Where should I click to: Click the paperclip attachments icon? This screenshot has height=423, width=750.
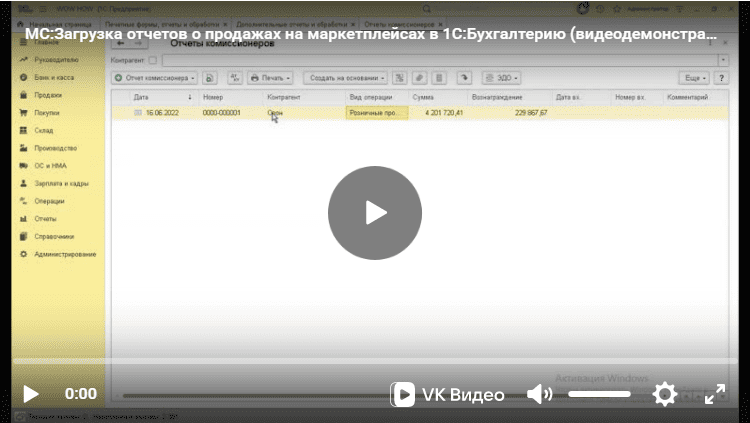click(x=419, y=78)
